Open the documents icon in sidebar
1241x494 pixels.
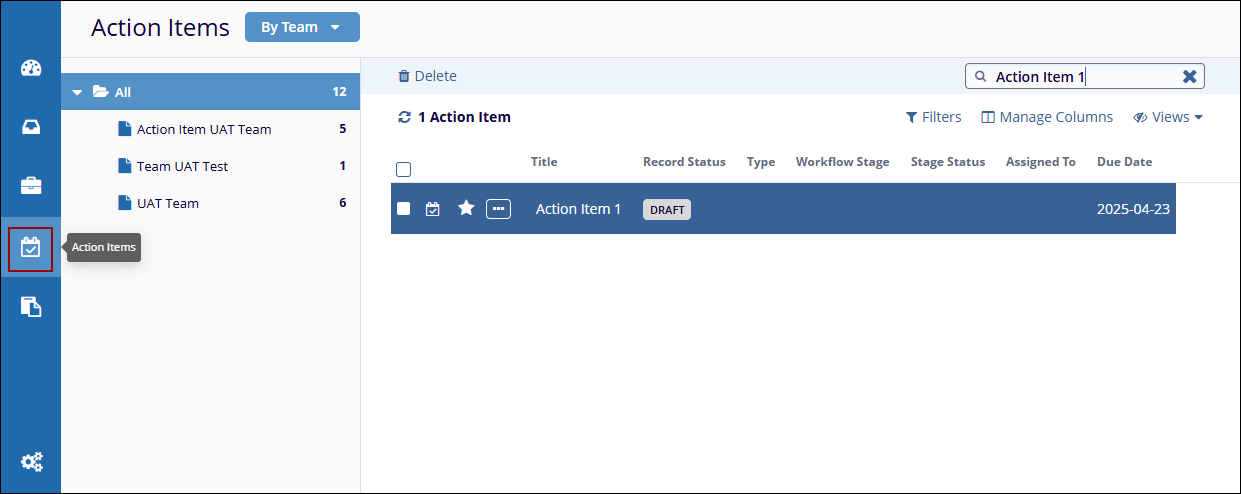pos(30,307)
